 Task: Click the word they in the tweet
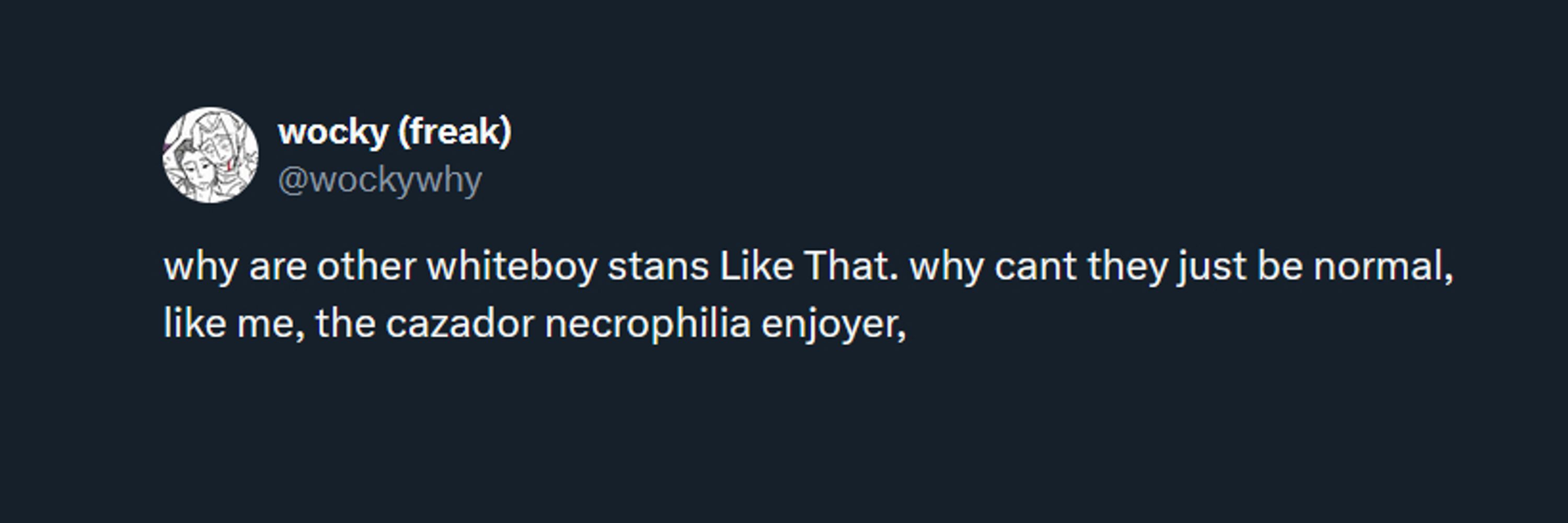pos(1127,268)
